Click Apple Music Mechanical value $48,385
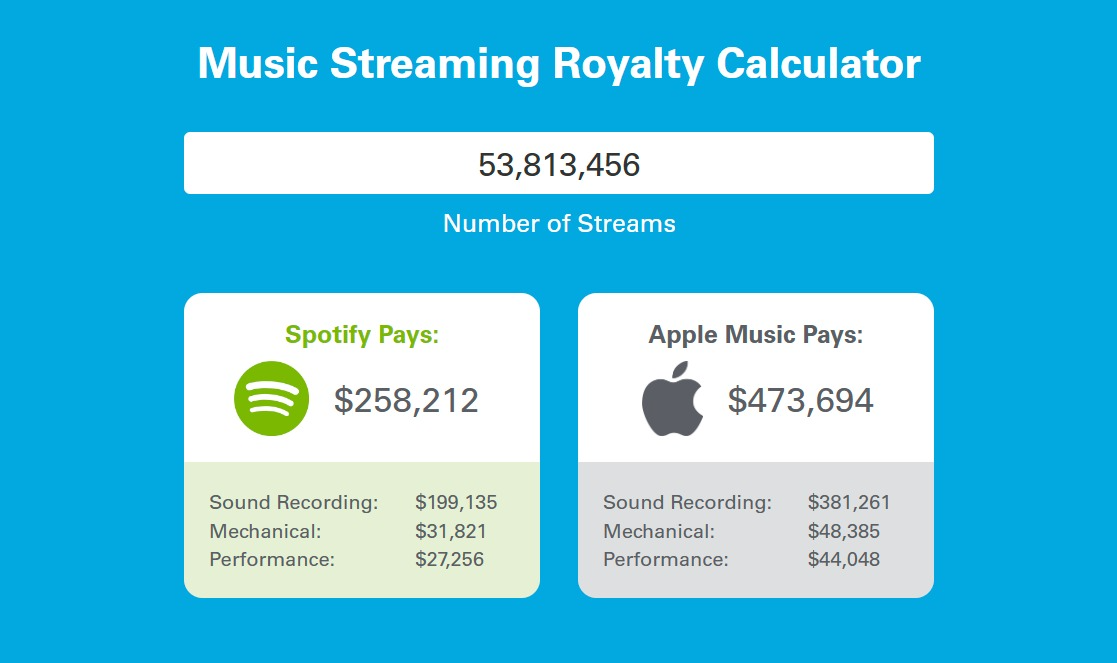The height and width of the screenshot is (663, 1117). click(x=843, y=531)
